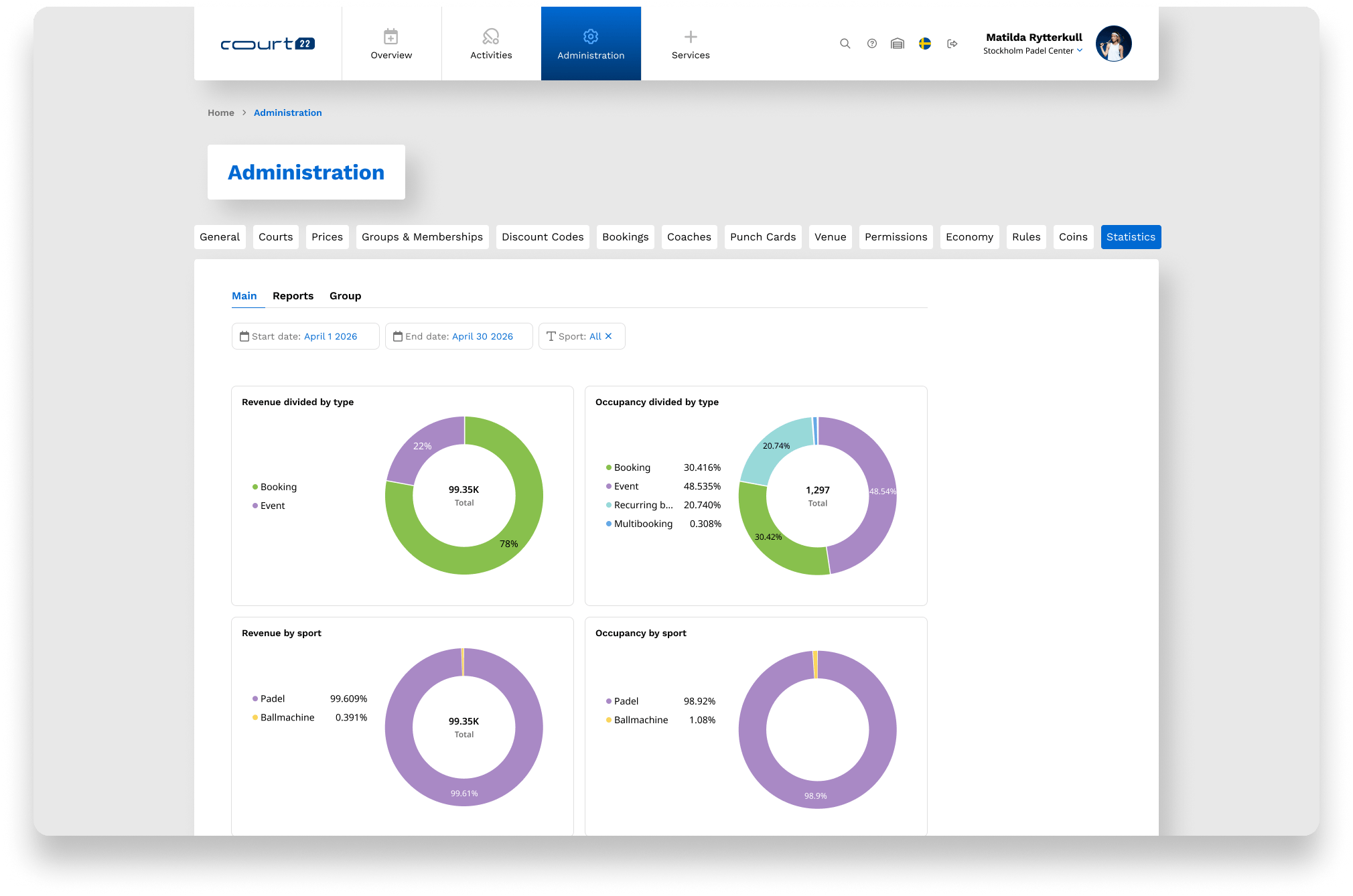Toggle Booking legend in Revenue by type
This screenshot has width=1353, height=896.
(278, 487)
